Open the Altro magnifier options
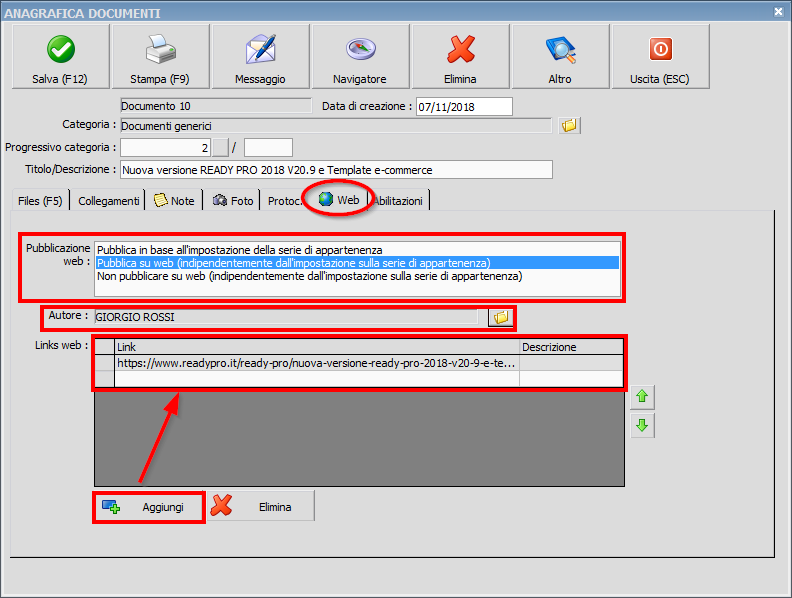 561,57
